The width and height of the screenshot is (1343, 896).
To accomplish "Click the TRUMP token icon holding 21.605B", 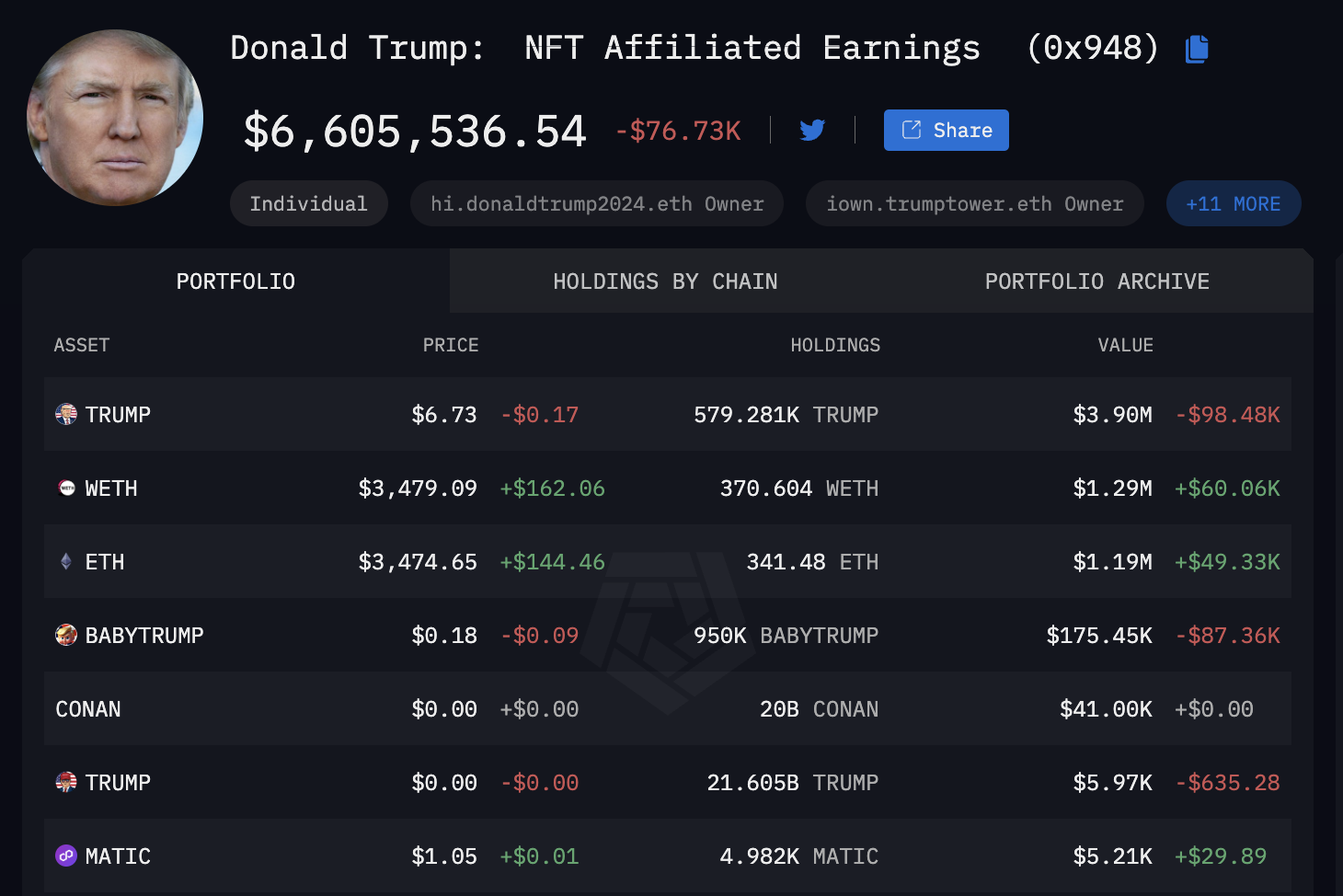I will click(66, 783).
